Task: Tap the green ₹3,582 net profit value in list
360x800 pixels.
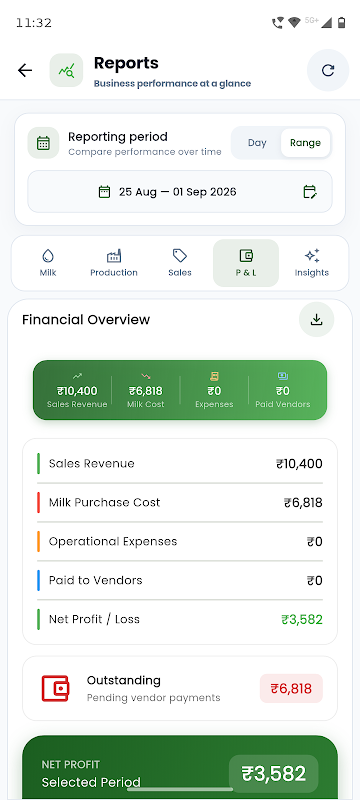Action: 302,619
